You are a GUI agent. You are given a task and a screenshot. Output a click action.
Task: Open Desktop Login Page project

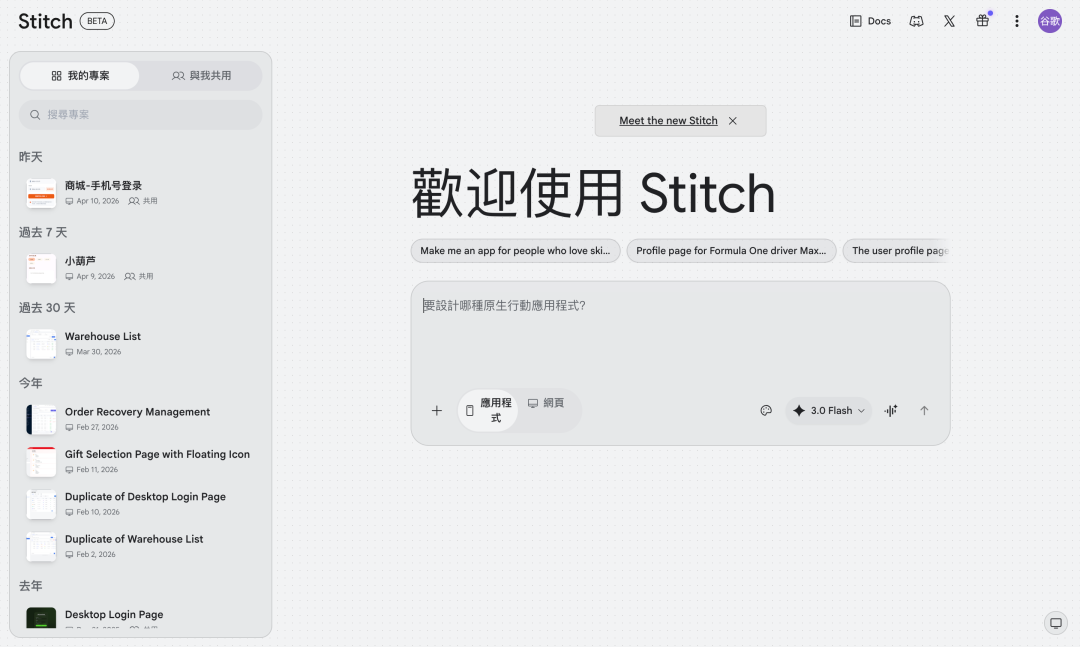pyautogui.click(x=141, y=618)
